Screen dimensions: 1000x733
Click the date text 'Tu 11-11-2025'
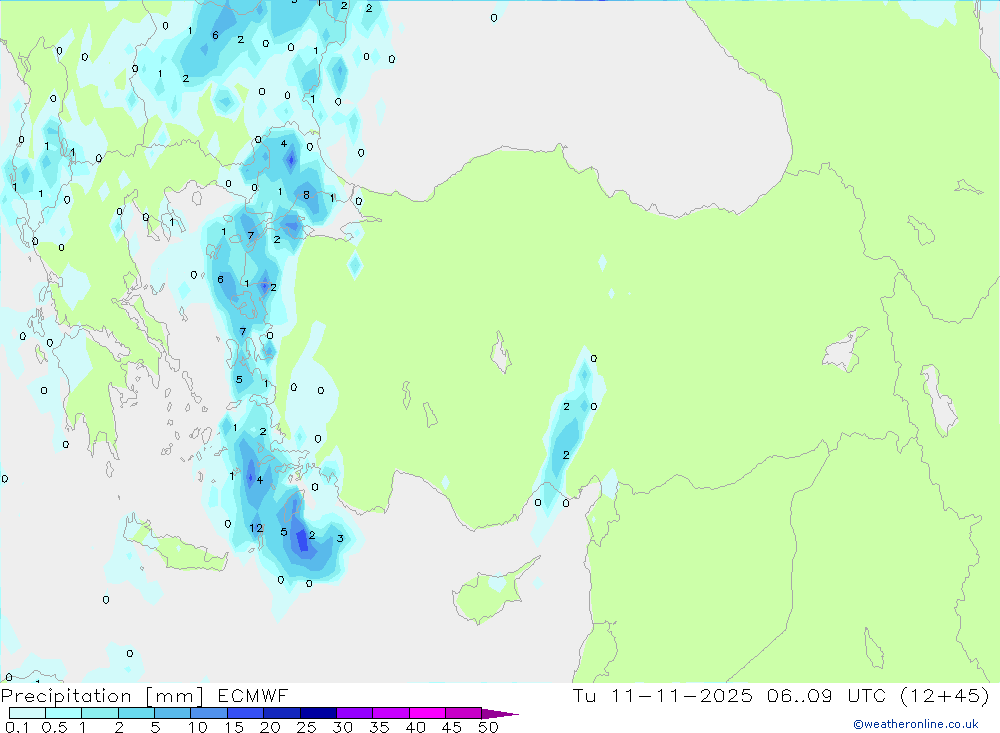click(x=663, y=695)
